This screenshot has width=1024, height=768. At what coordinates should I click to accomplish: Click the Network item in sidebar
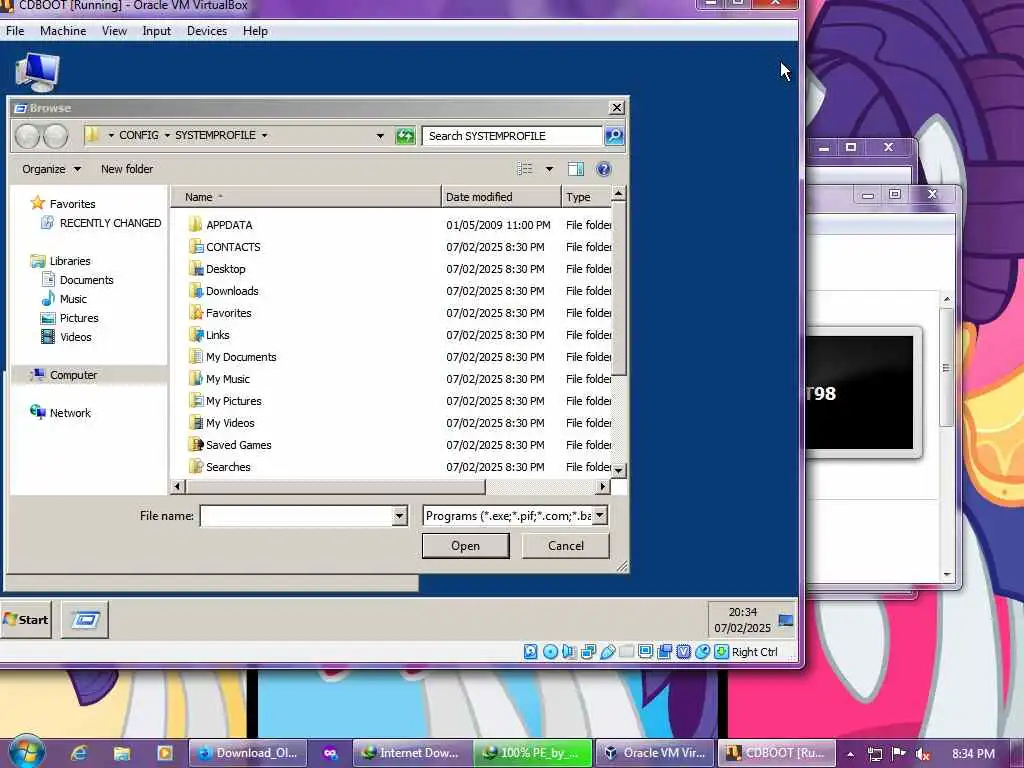pos(70,413)
